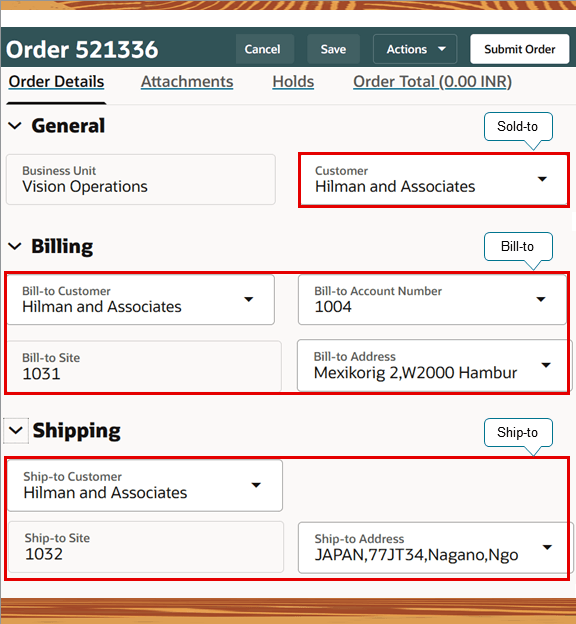Image resolution: width=576 pixels, height=624 pixels.
Task: Click the Cancel button
Action: click(x=265, y=49)
